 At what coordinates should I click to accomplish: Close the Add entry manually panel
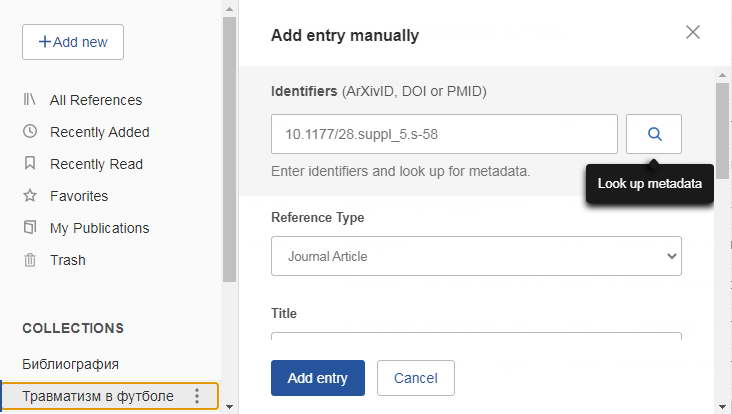[693, 32]
